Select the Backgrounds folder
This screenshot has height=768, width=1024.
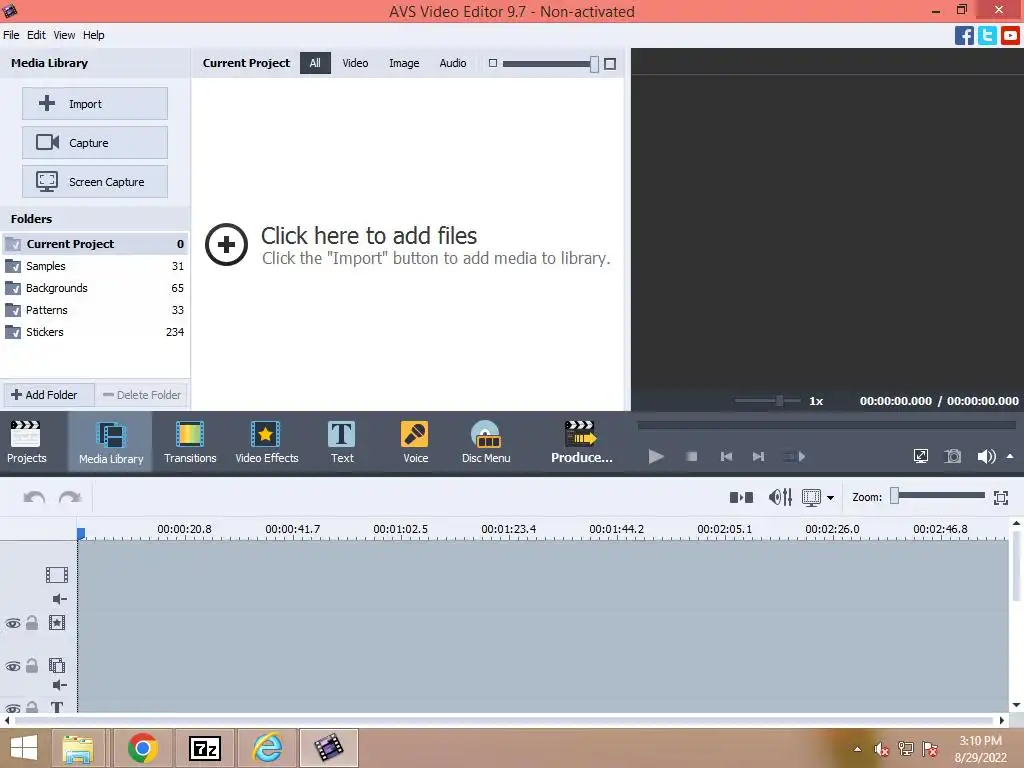click(x=95, y=288)
